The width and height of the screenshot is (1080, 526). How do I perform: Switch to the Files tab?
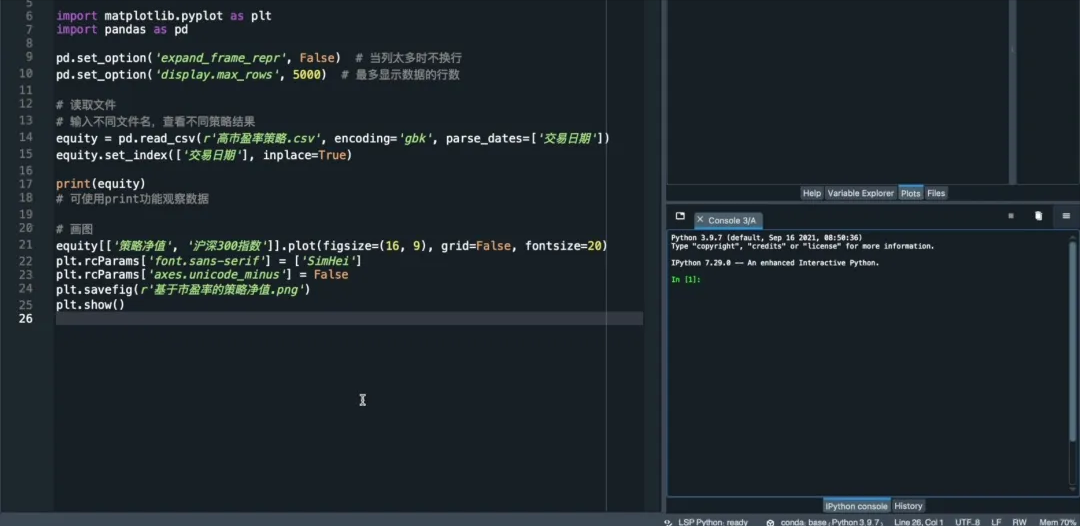[x=936, y=193]
